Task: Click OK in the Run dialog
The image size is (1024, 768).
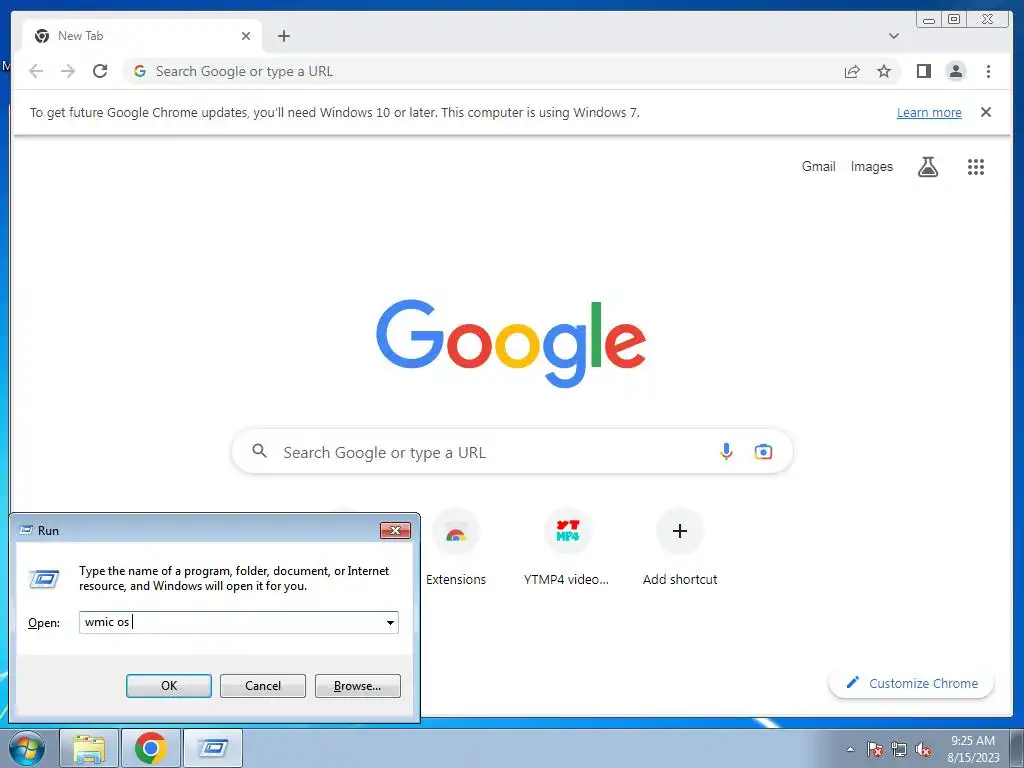Action: pos(168,686)
